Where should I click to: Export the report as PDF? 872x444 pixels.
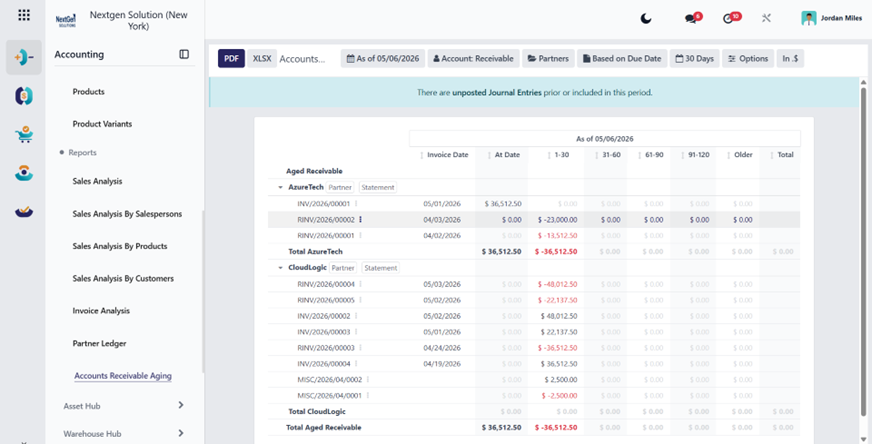(231, 58)
